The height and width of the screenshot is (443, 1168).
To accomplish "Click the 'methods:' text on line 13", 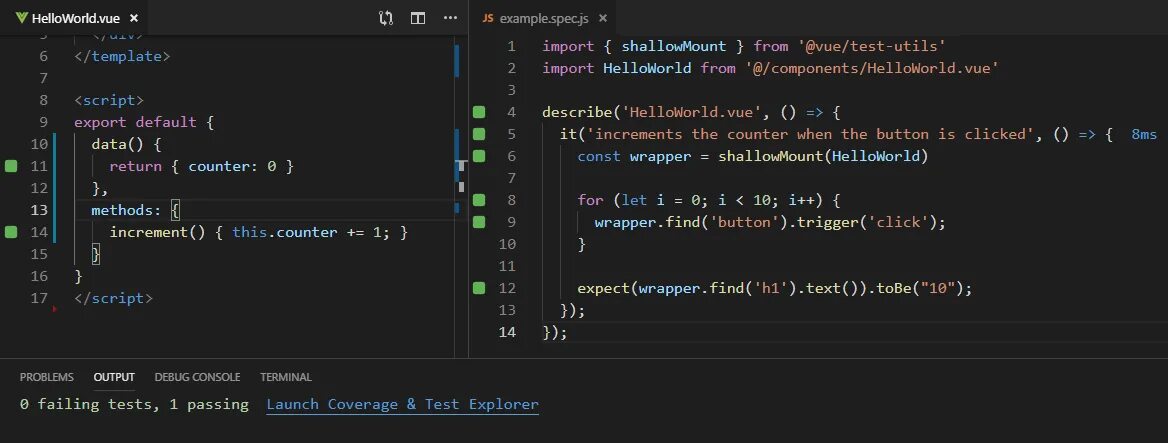I will pyautogui.click(x=126, y=210).
